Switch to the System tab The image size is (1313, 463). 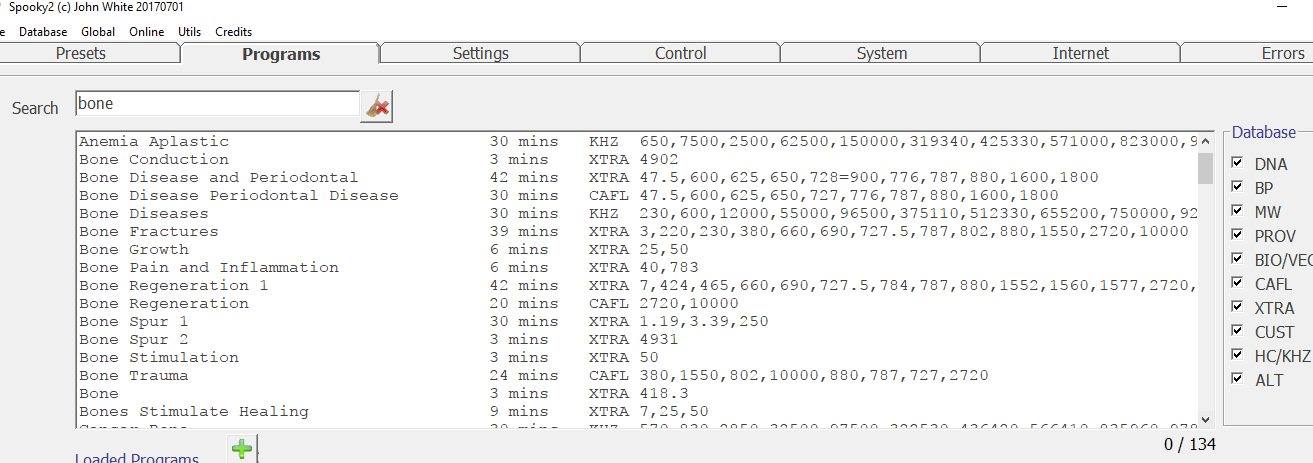point(881,53)
